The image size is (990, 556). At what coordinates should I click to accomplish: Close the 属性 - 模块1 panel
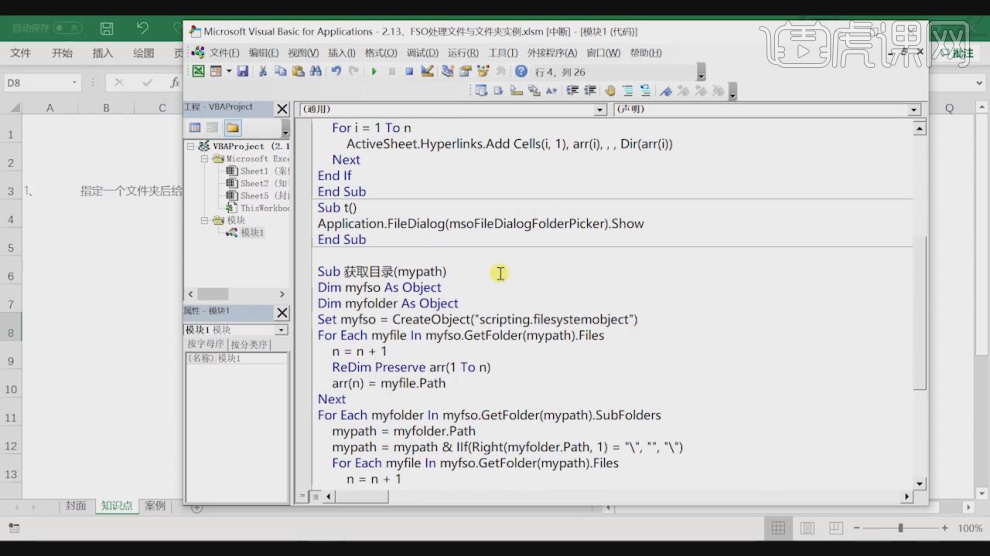[282, 312]
